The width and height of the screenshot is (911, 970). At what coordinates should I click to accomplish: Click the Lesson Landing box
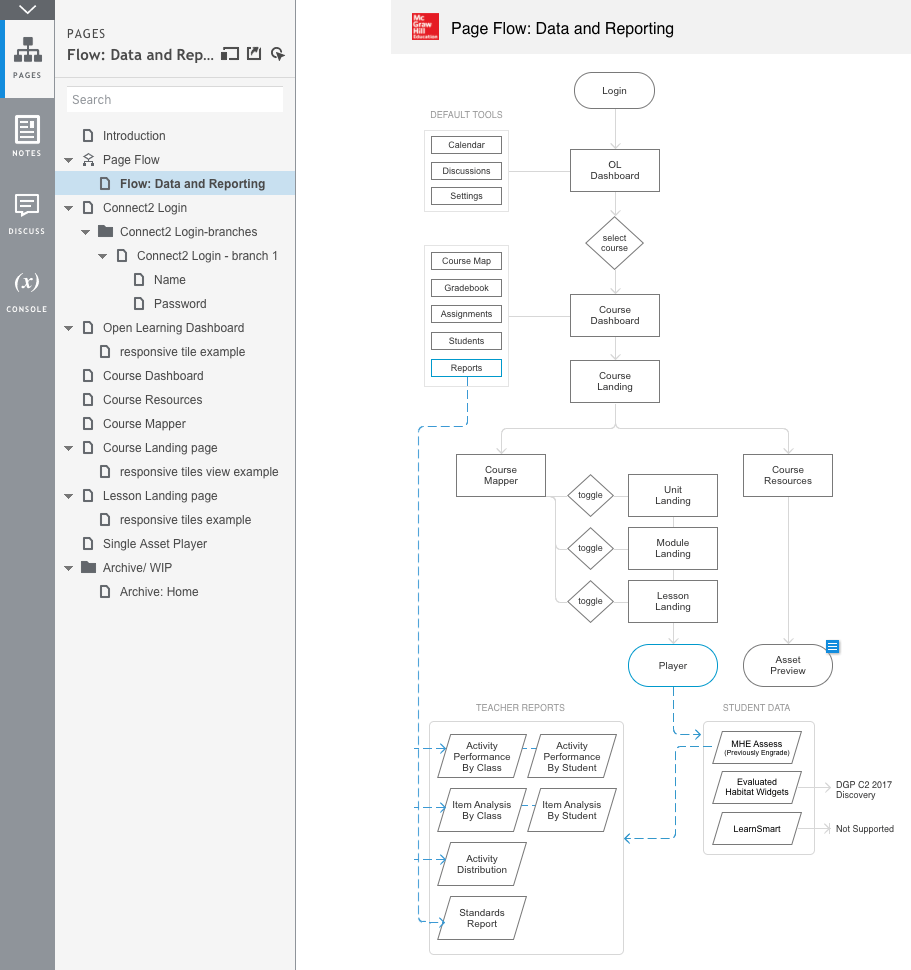click(x=673, y=601)
